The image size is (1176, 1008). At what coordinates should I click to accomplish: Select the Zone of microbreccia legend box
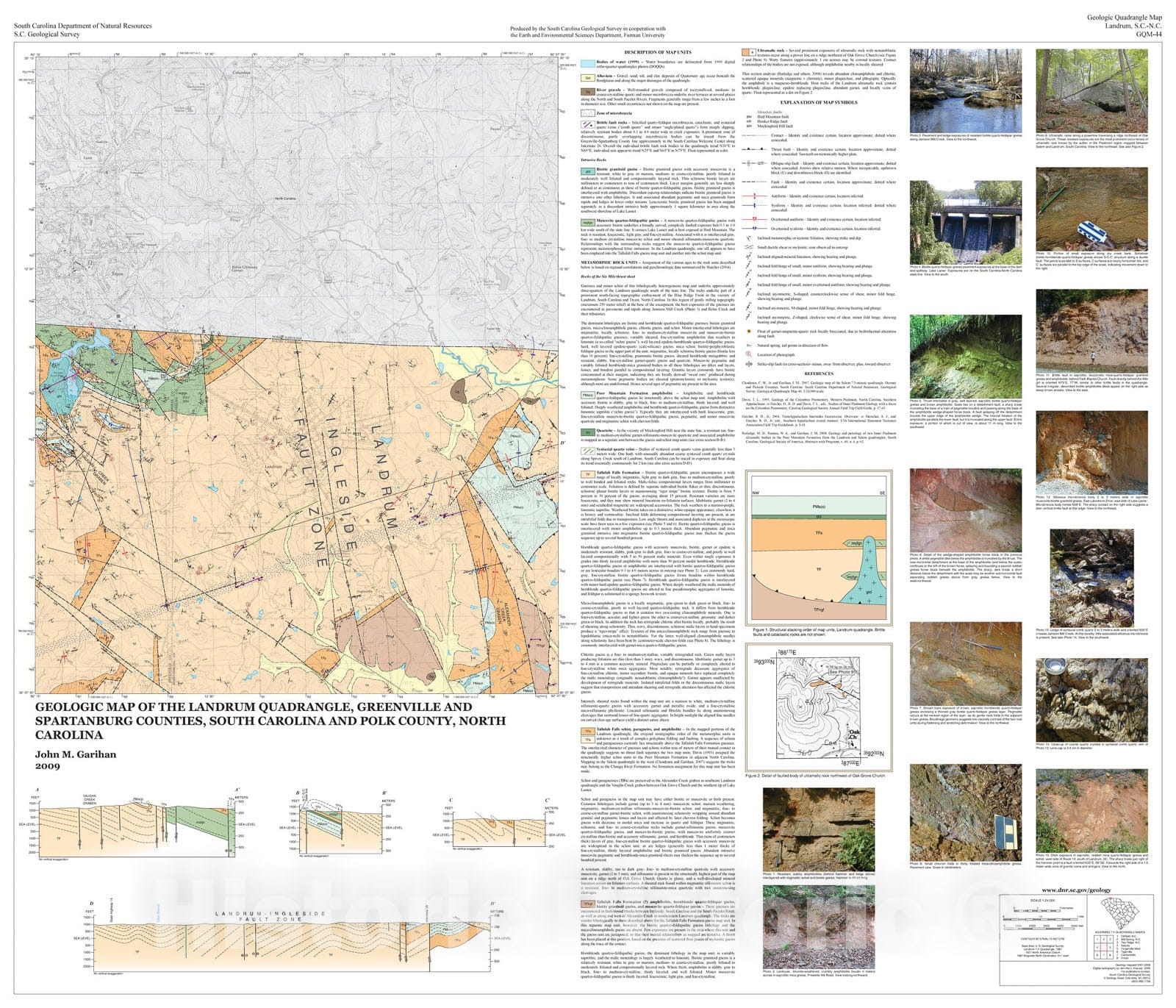pos(587,113)
